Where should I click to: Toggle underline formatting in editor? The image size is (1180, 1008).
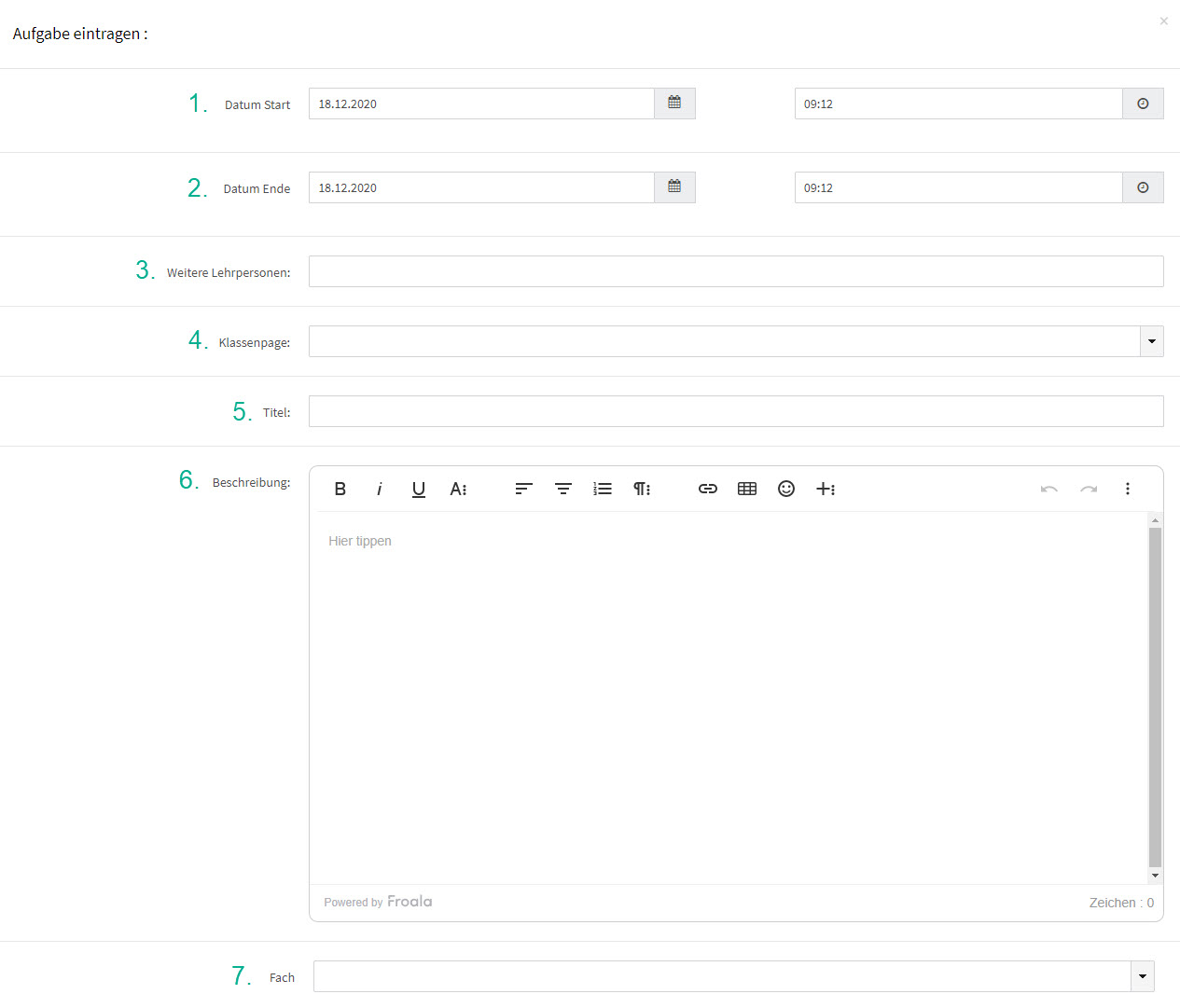(x=419, y=489)
